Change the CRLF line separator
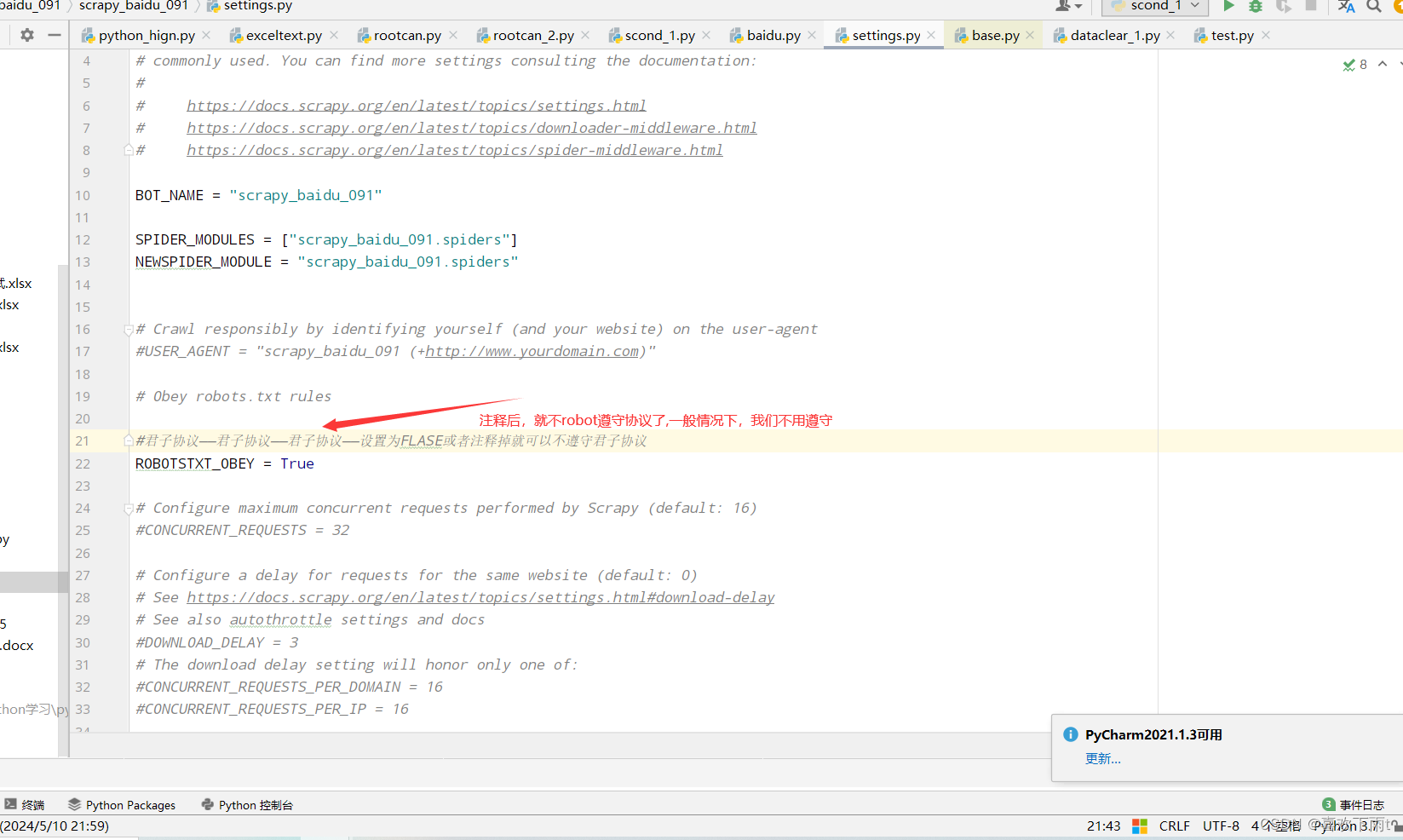Viewport: 1403px width, 840px height. tap(1174, 826)
